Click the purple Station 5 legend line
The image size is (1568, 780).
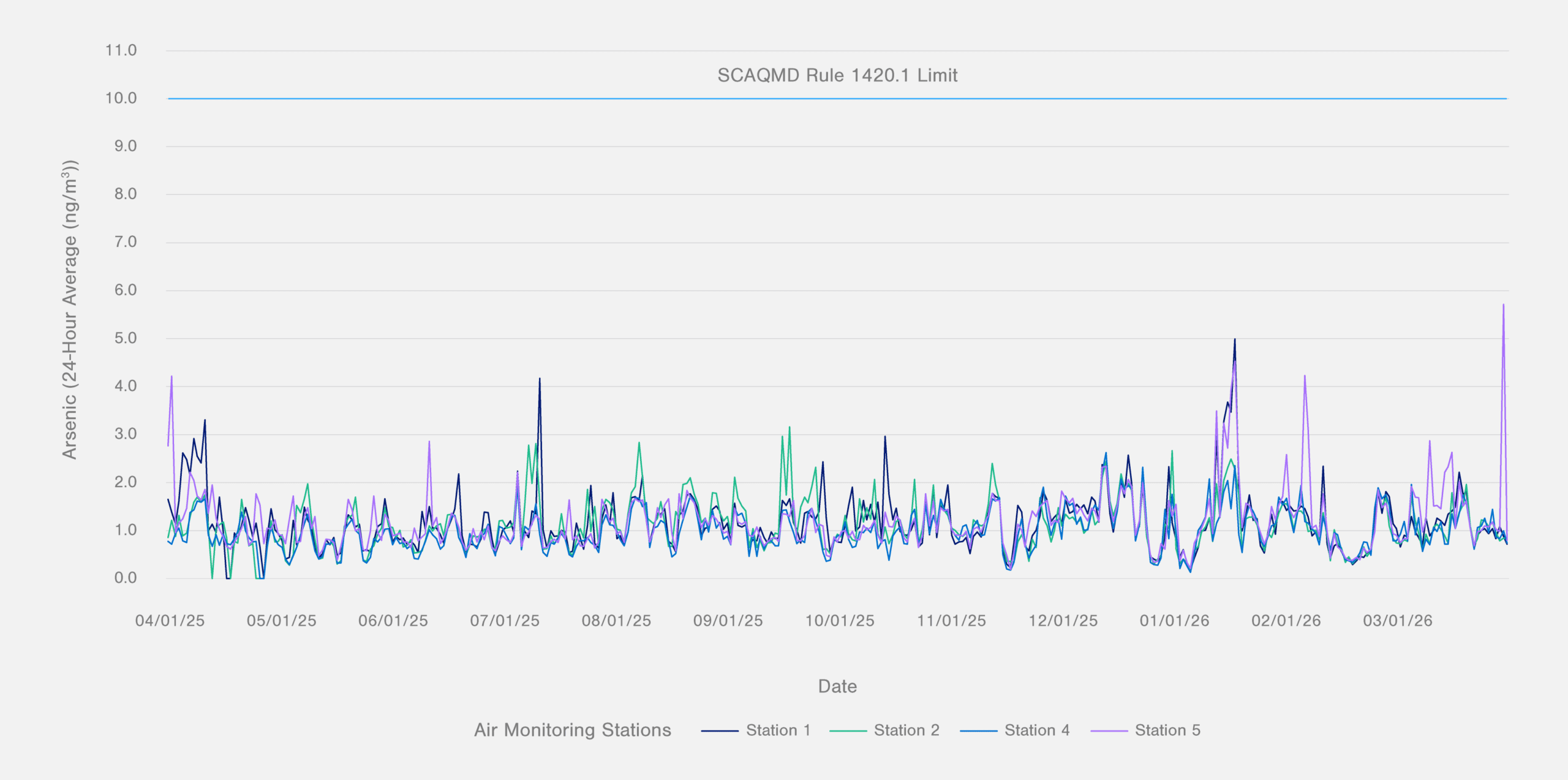1109,731
